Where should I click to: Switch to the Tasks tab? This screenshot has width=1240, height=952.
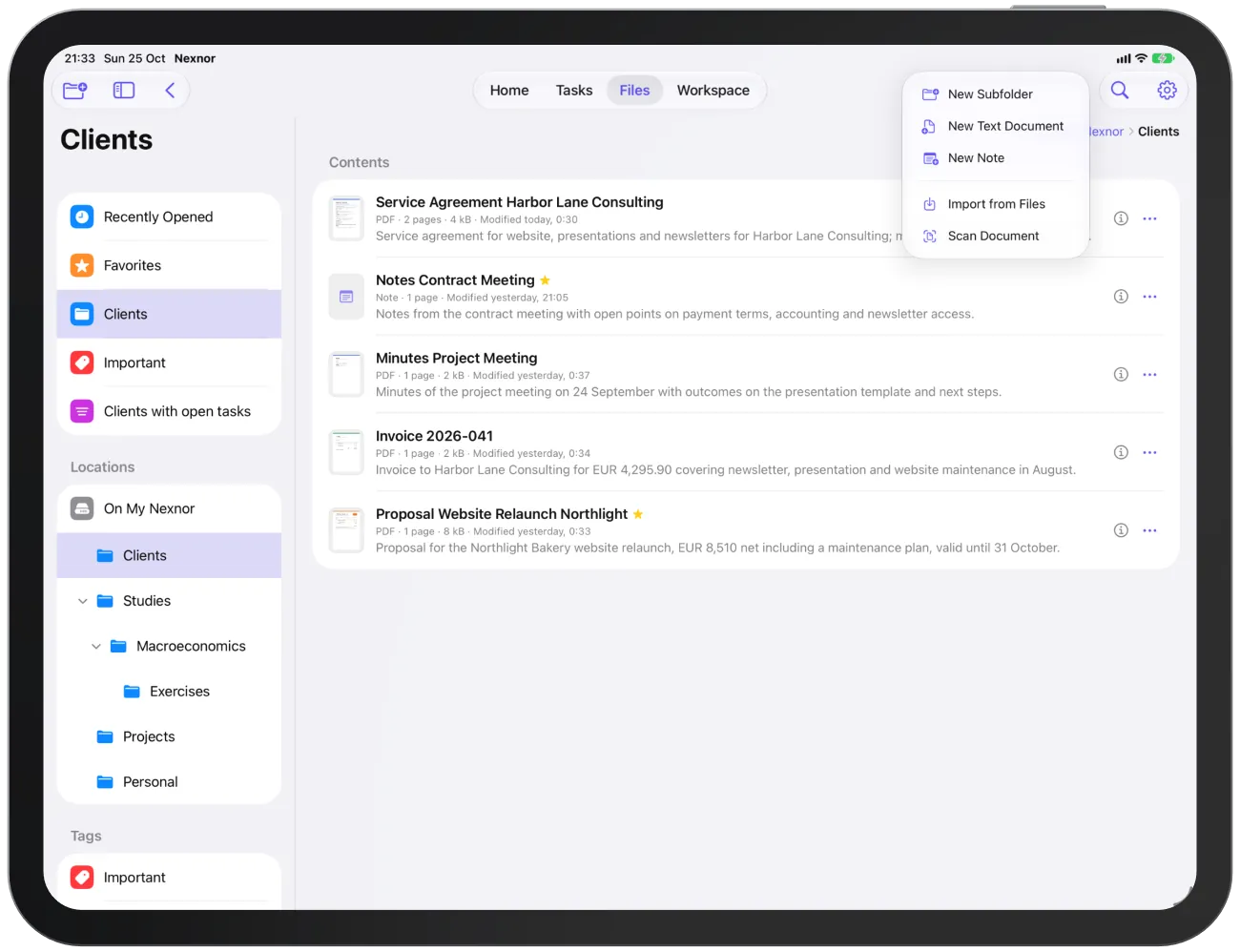(574, 91)
